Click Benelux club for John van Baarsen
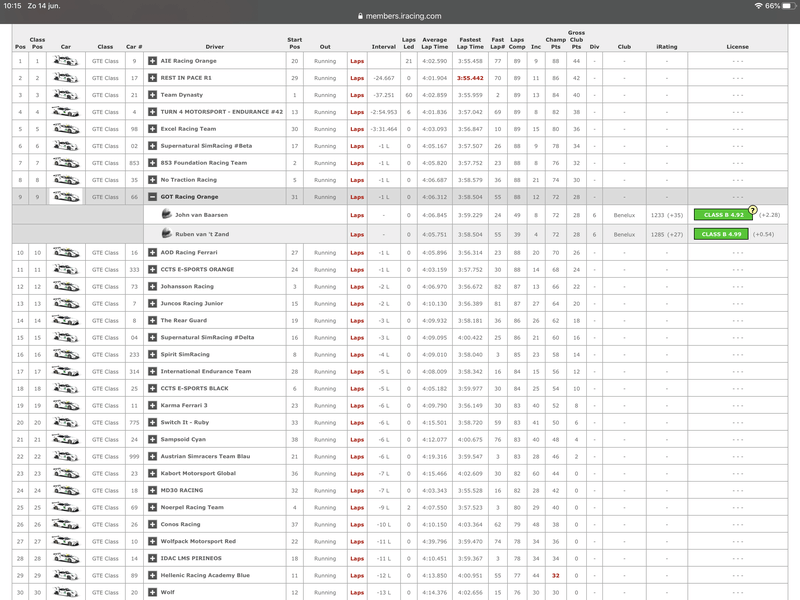 (624, 215)
